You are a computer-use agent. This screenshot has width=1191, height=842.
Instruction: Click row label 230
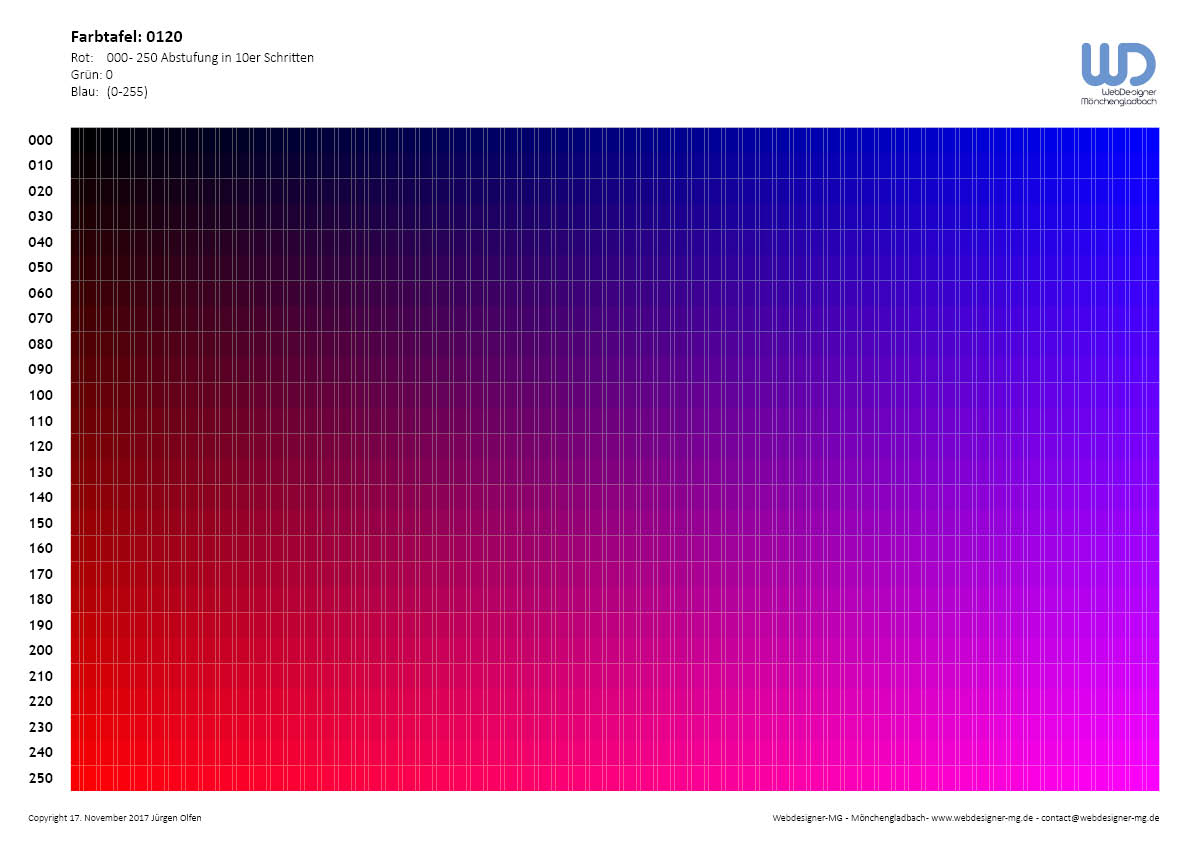[41, 727]
